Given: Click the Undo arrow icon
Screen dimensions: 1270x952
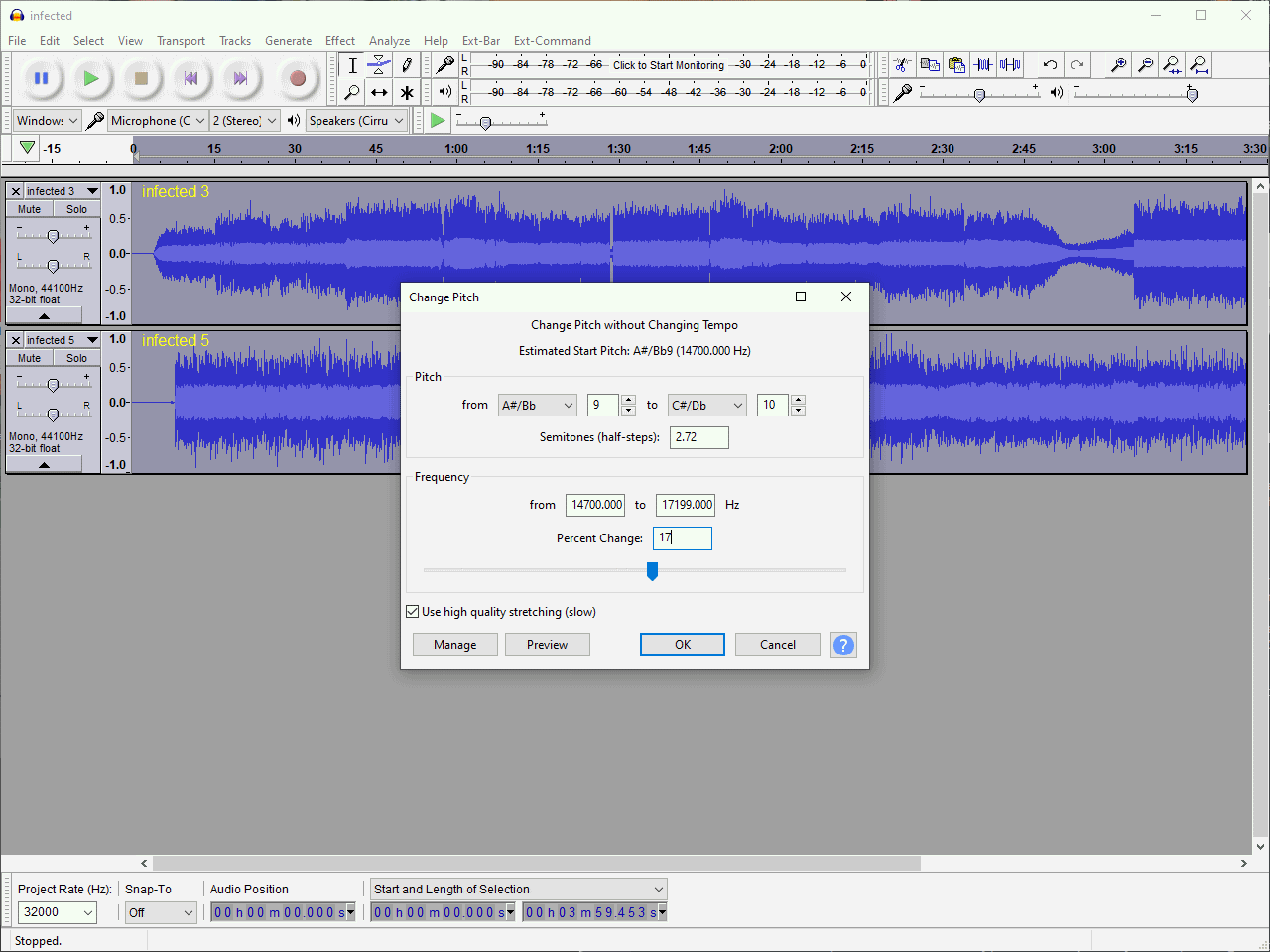Looking at the screenshot, I should (1050, 65).
